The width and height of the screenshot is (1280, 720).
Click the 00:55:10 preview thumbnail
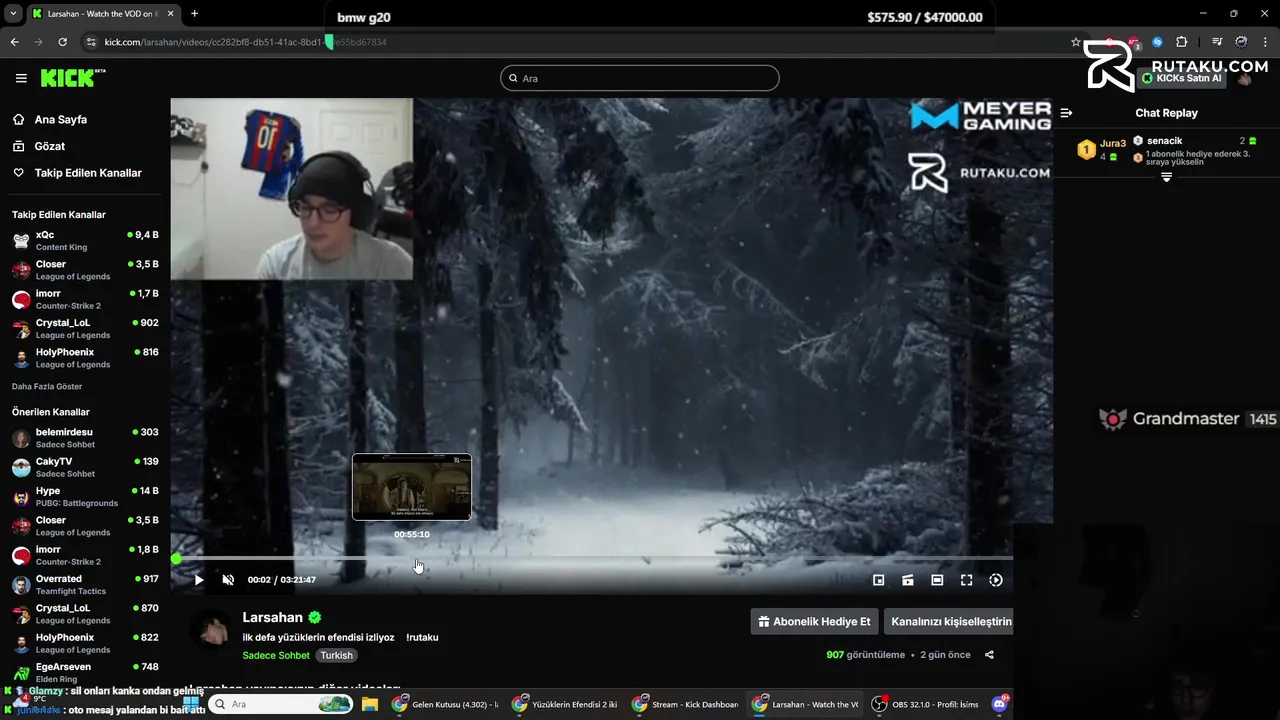[x=411, y=487]
